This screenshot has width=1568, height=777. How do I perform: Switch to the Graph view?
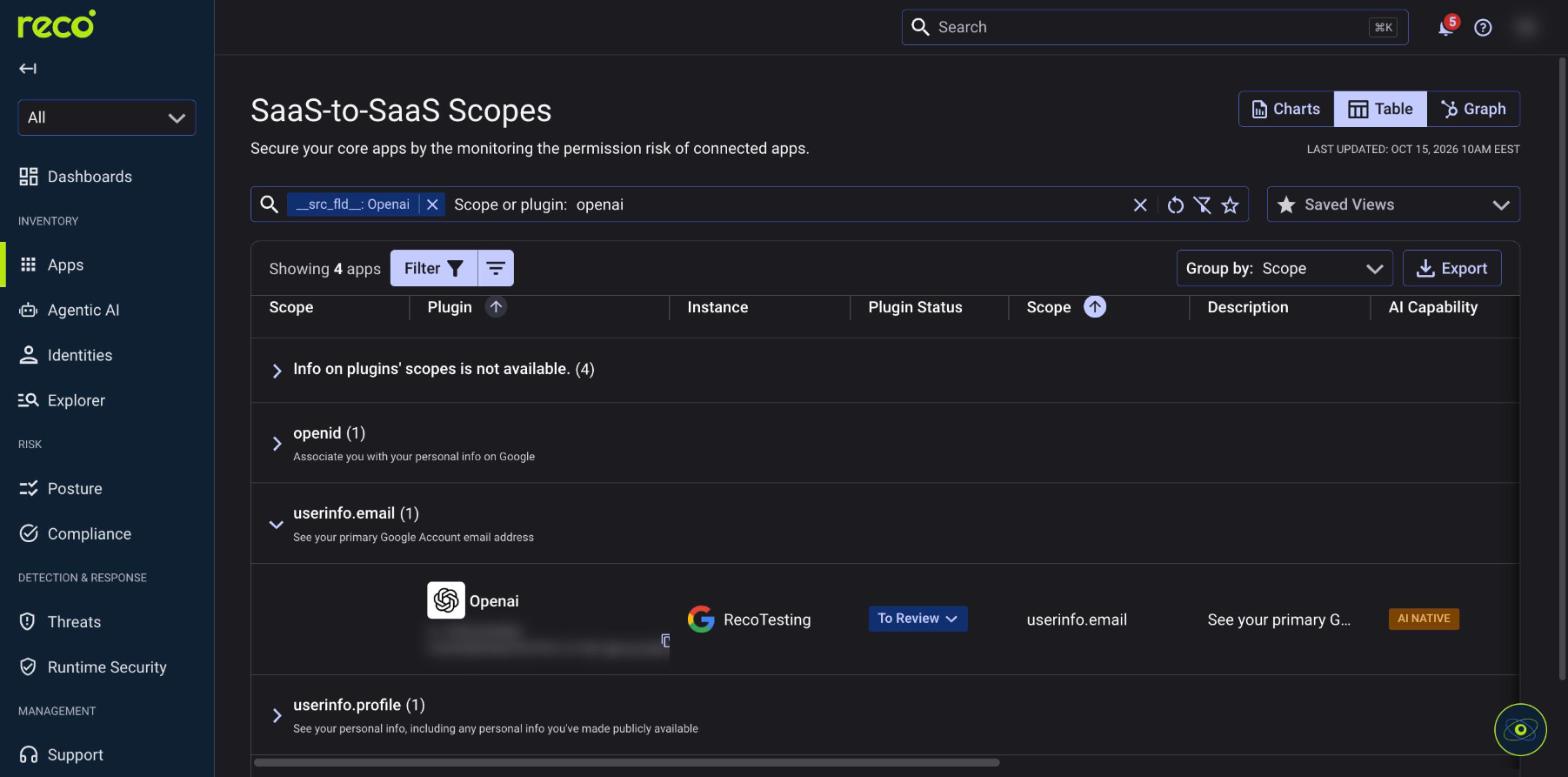pyautogui.click(x=1473, y=109)
